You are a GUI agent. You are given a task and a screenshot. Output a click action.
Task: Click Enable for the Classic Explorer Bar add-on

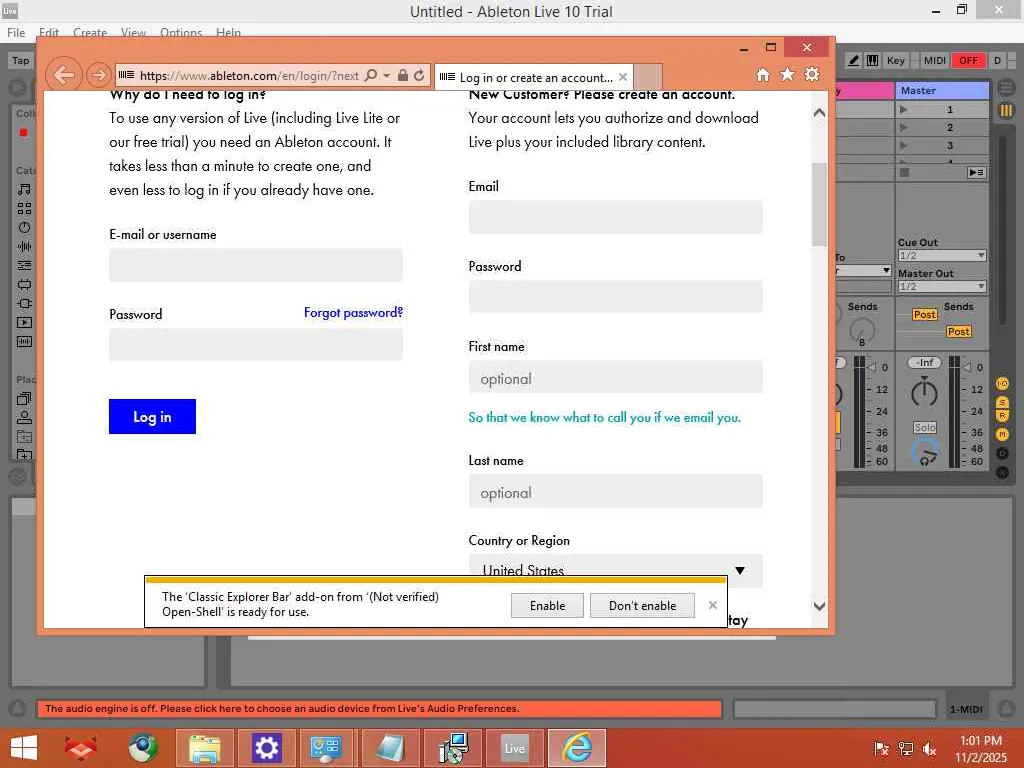(547, 605)
